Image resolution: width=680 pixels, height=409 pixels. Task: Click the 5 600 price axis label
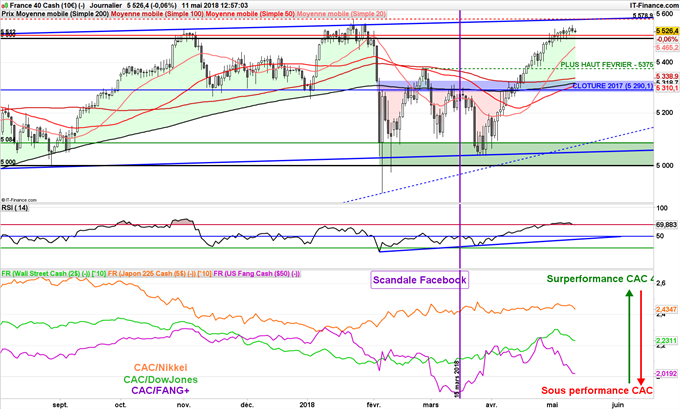(664, 14)
